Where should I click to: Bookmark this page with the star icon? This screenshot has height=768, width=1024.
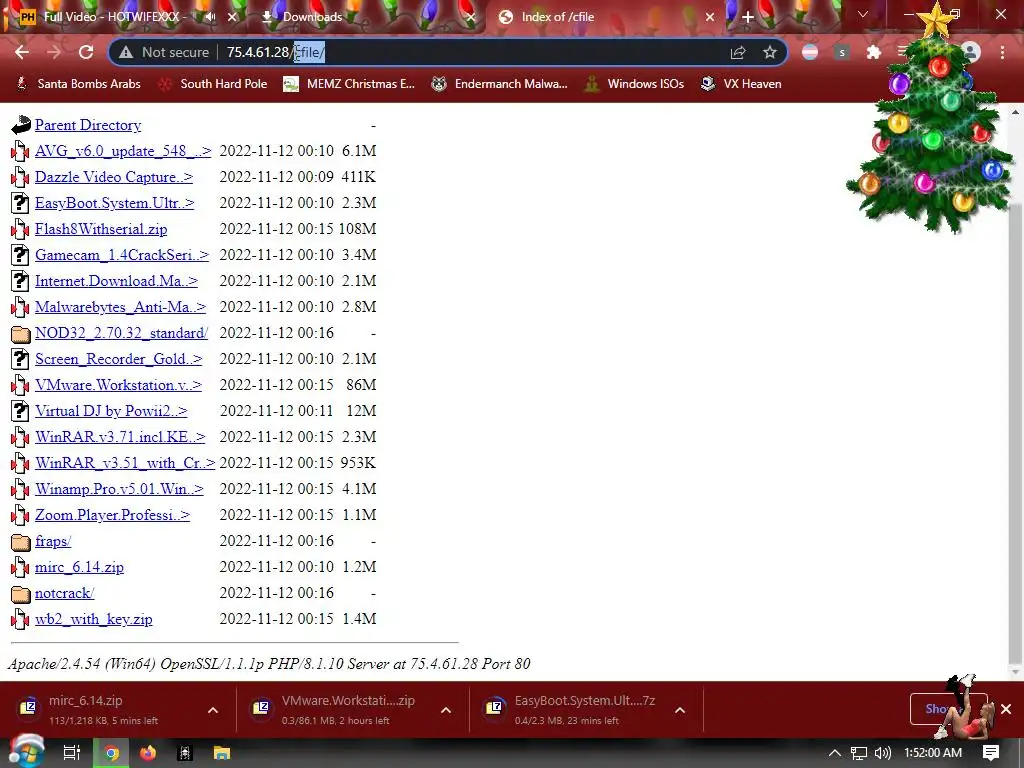click(770, 52)
